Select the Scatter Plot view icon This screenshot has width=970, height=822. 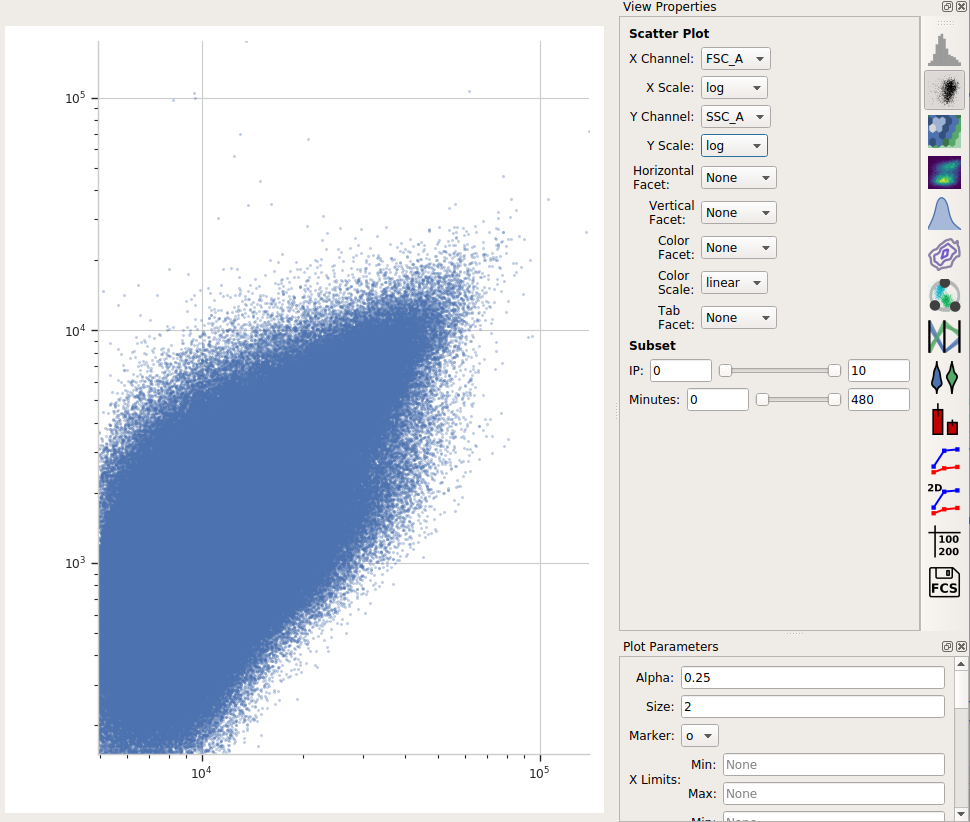944,90
